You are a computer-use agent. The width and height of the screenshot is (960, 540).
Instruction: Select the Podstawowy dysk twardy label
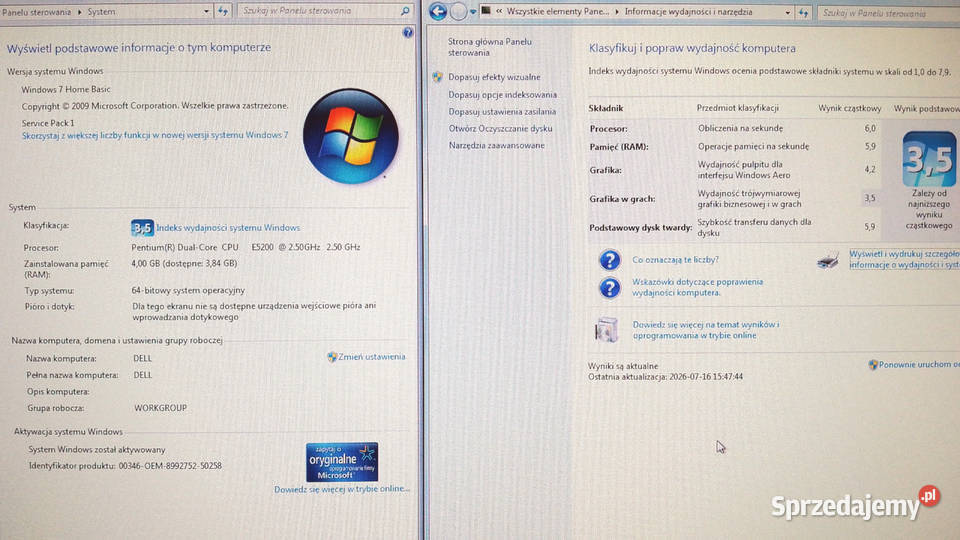640,228
